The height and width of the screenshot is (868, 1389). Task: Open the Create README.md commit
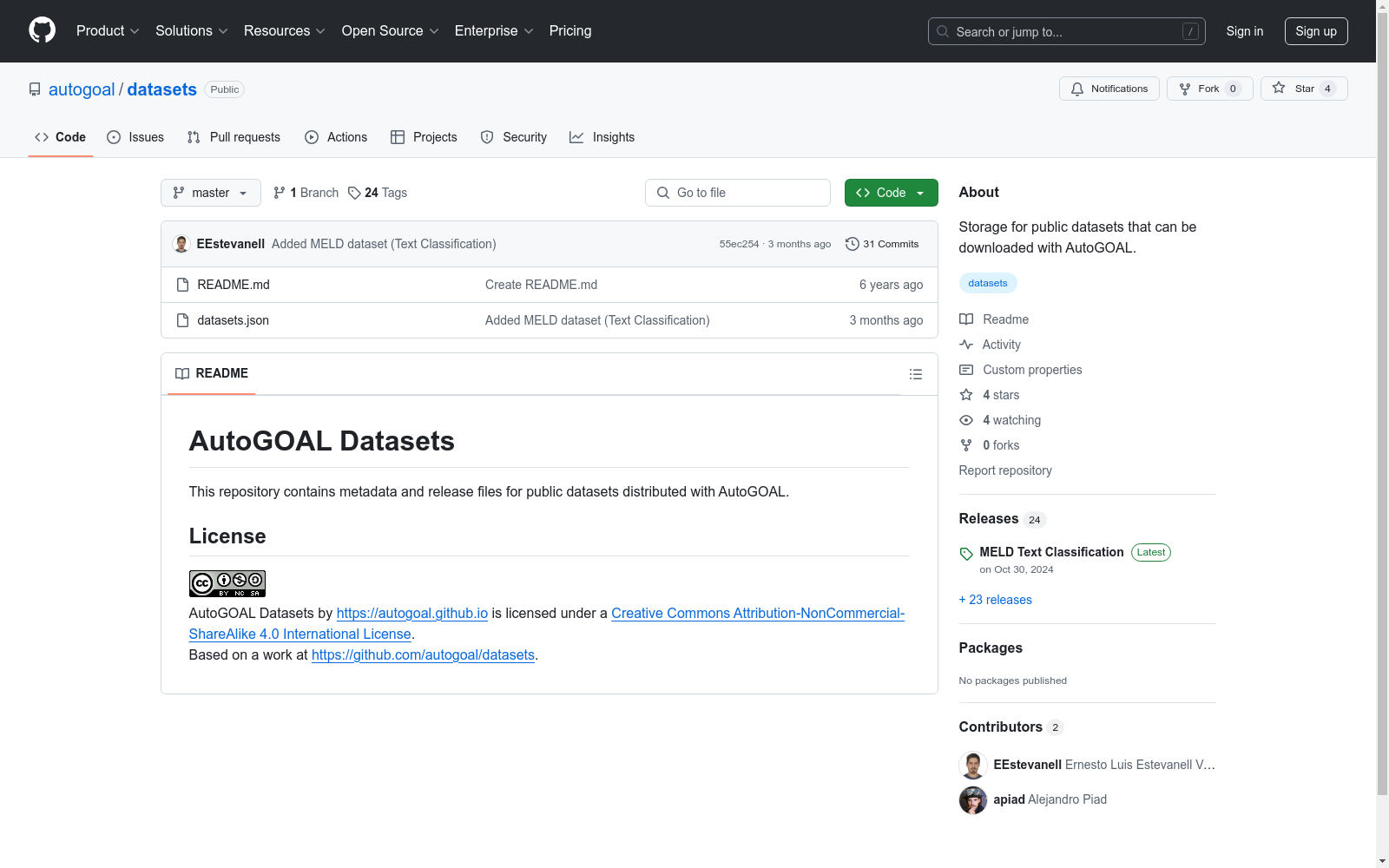541,285
